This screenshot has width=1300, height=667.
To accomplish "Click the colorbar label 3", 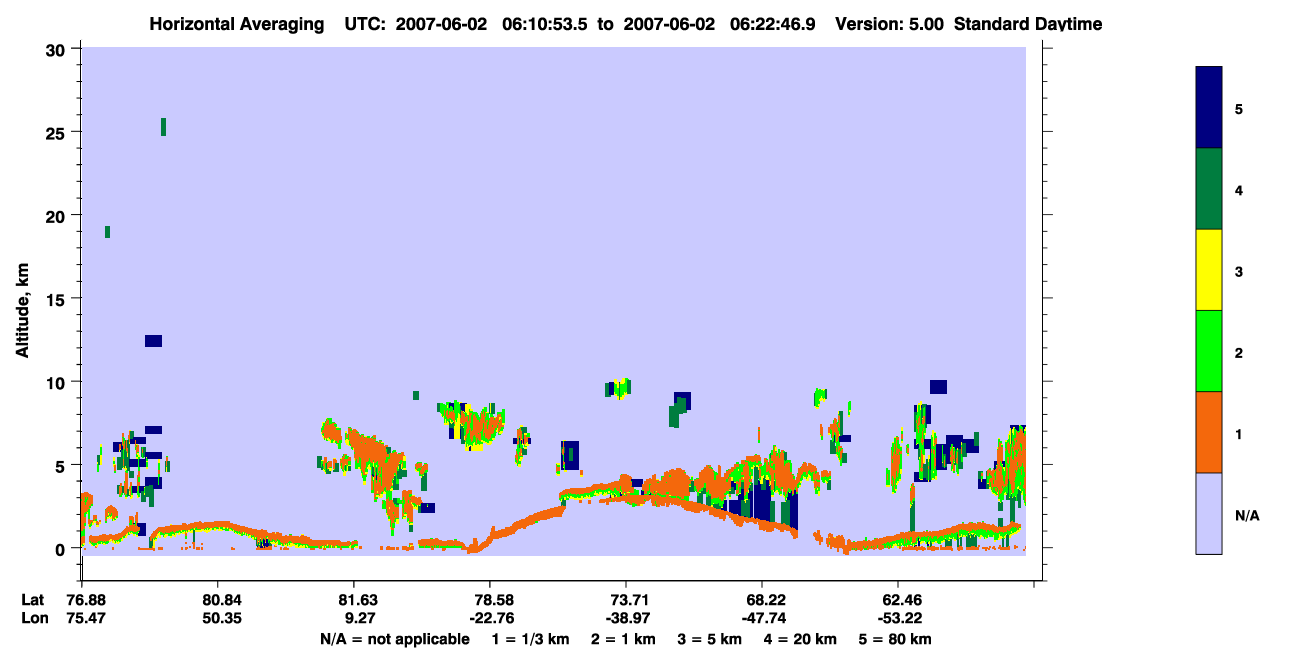I will pos(1238,270).
